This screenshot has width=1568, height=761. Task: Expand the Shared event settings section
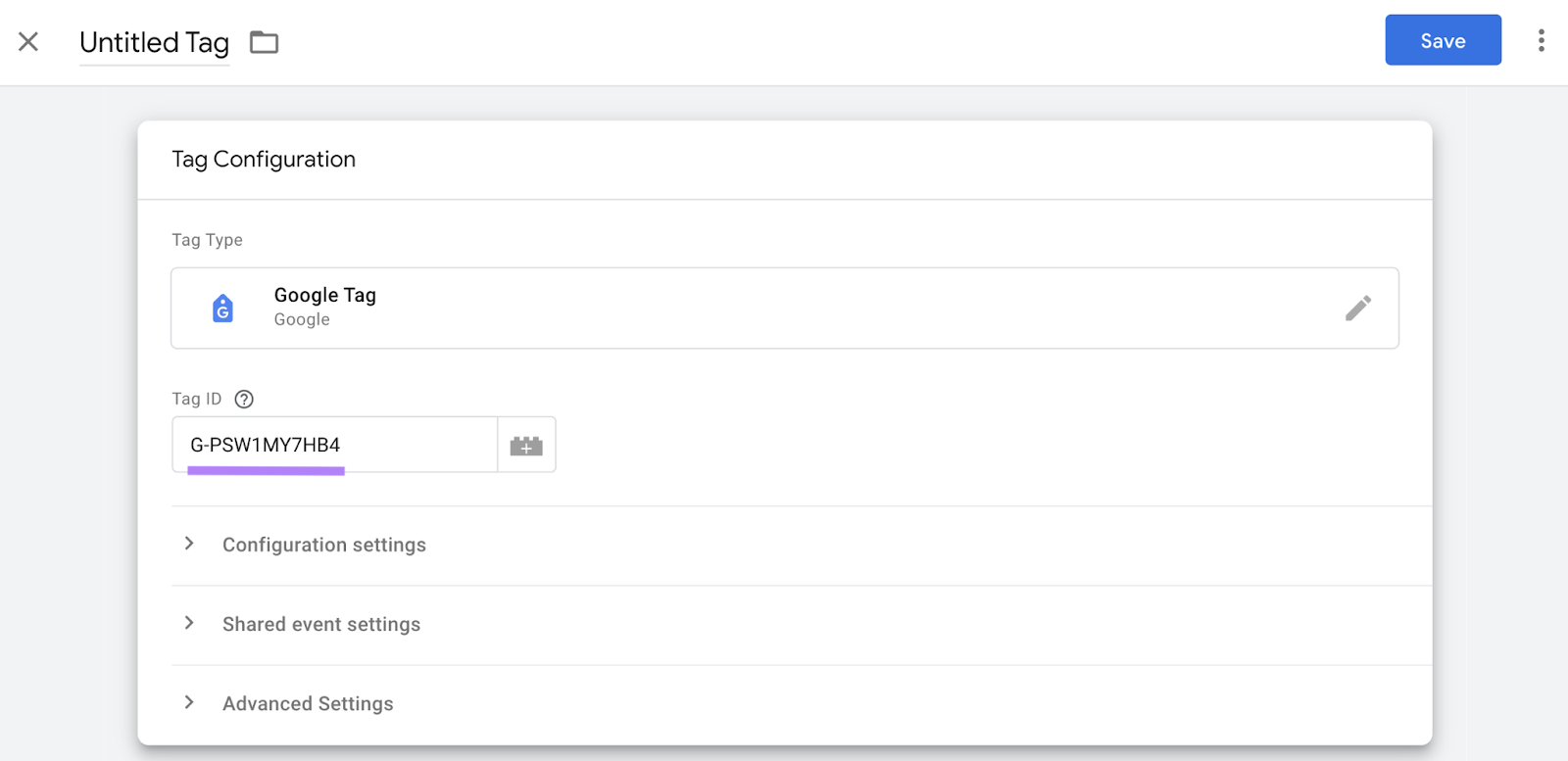pos(320,624)
